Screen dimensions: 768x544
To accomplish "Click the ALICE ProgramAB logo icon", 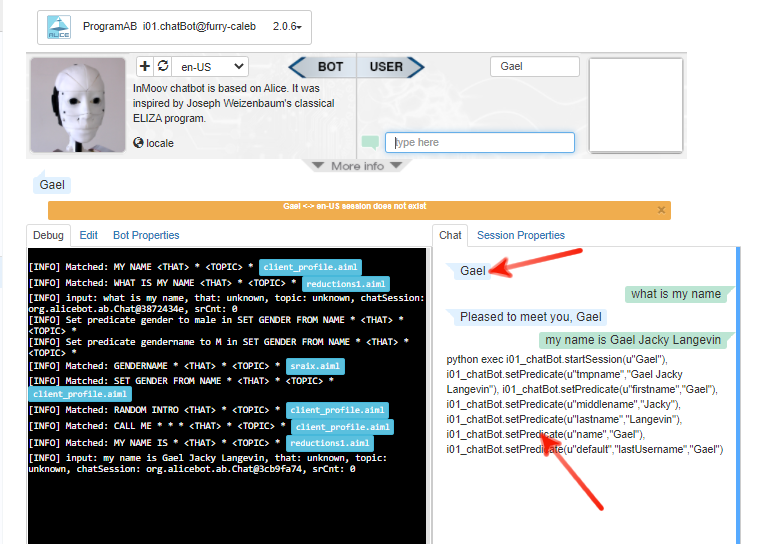I will pyautogui.click(x=59, y=27).
